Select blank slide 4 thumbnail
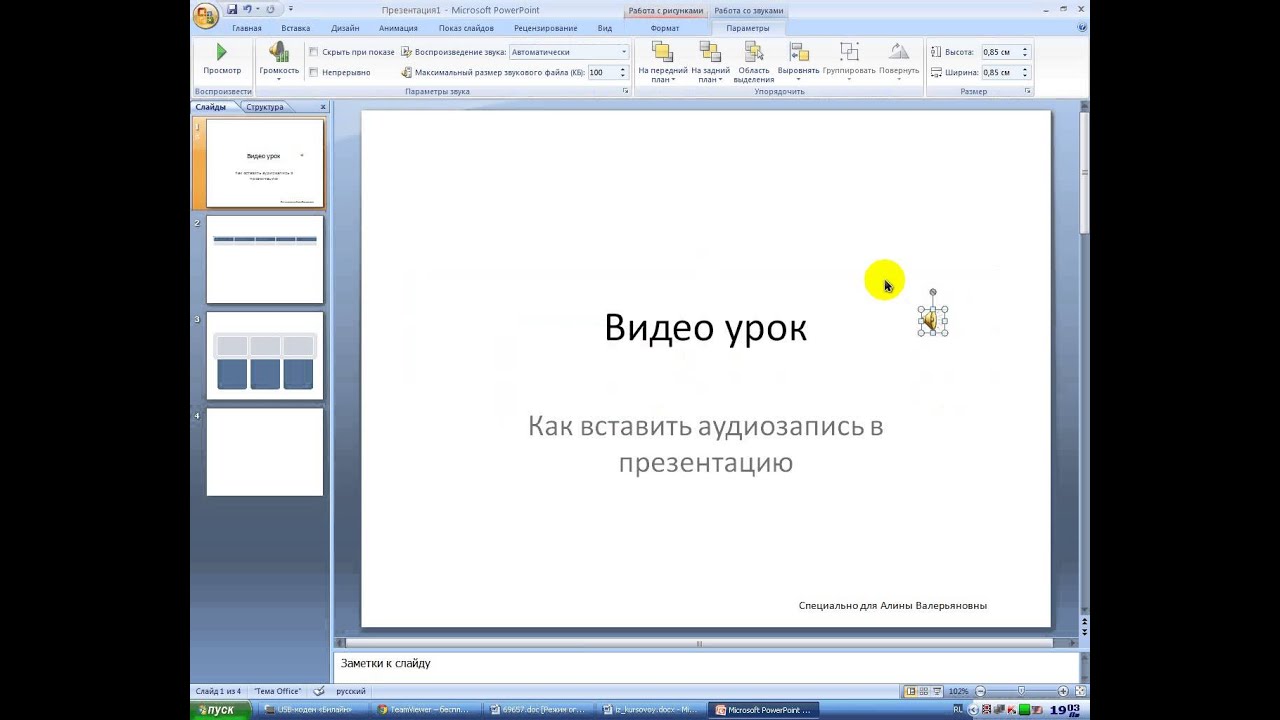Screen dimensions: 1280x720 (x=265, y=452)
